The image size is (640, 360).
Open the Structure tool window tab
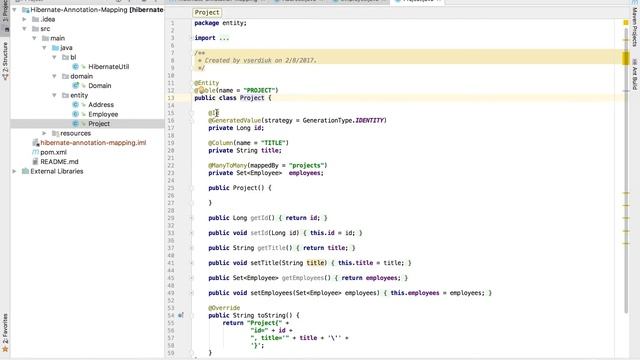5,61
